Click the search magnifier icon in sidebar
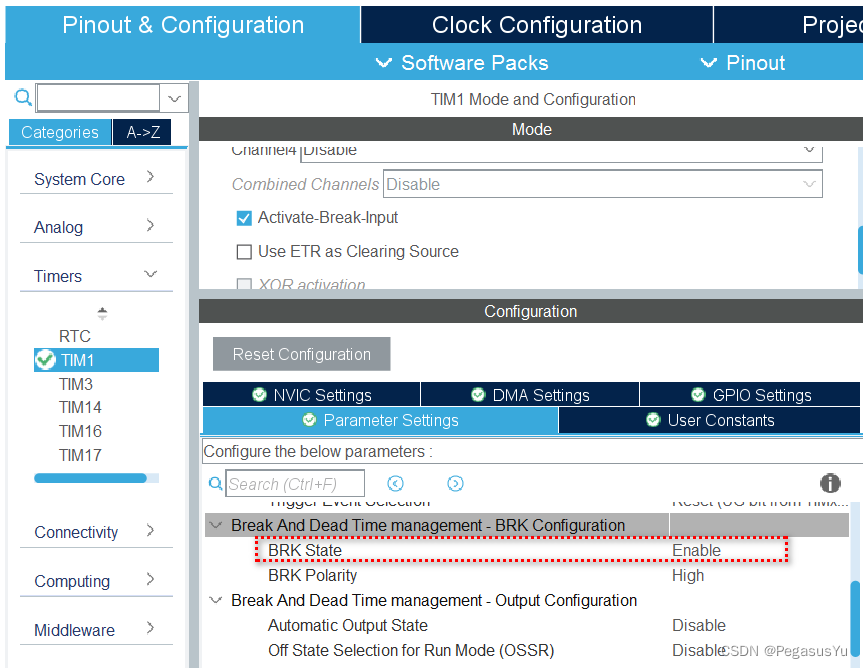Screen dimensions: 863x668 click(23, 98)
